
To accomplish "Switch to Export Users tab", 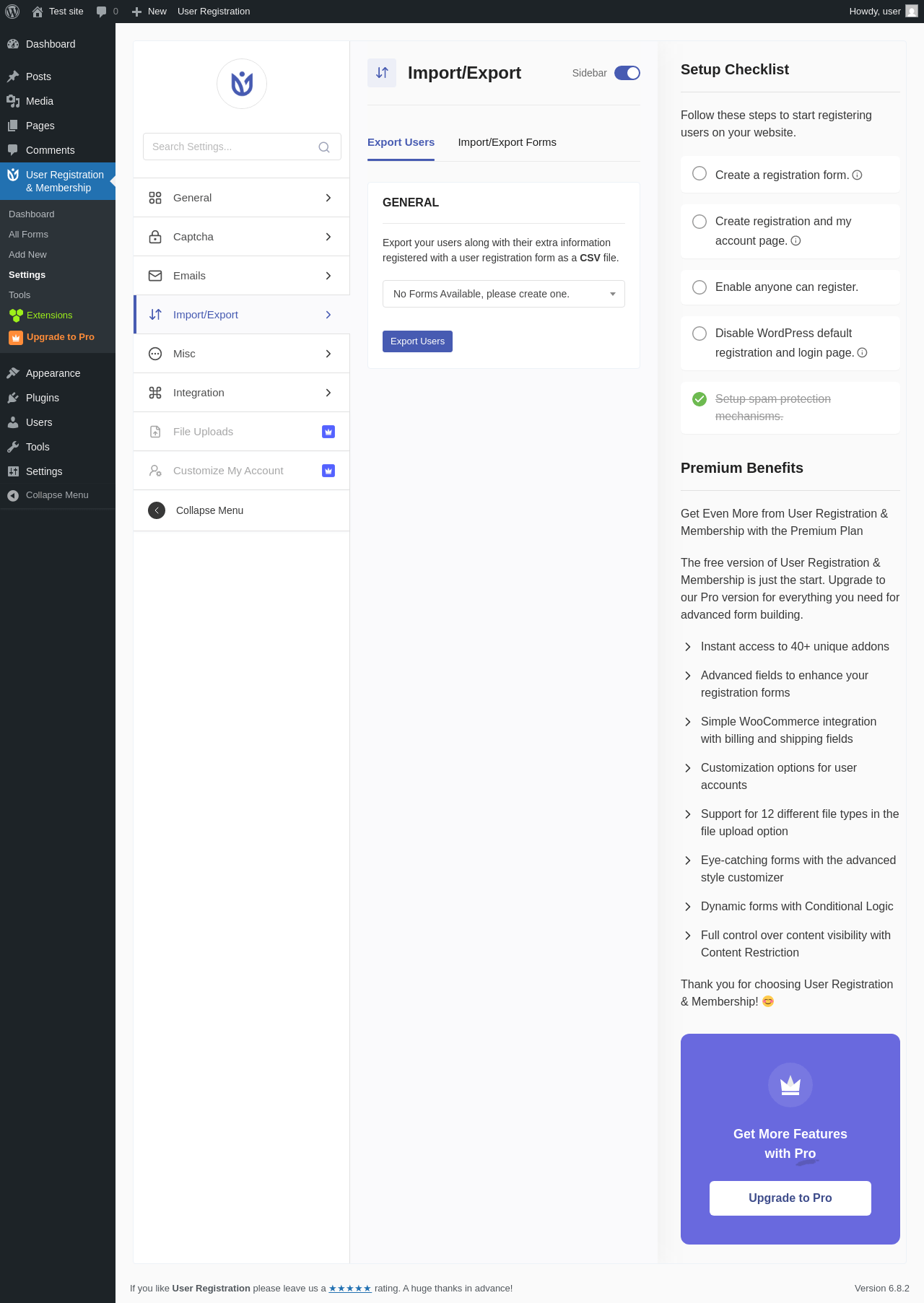I will [401, 142].
